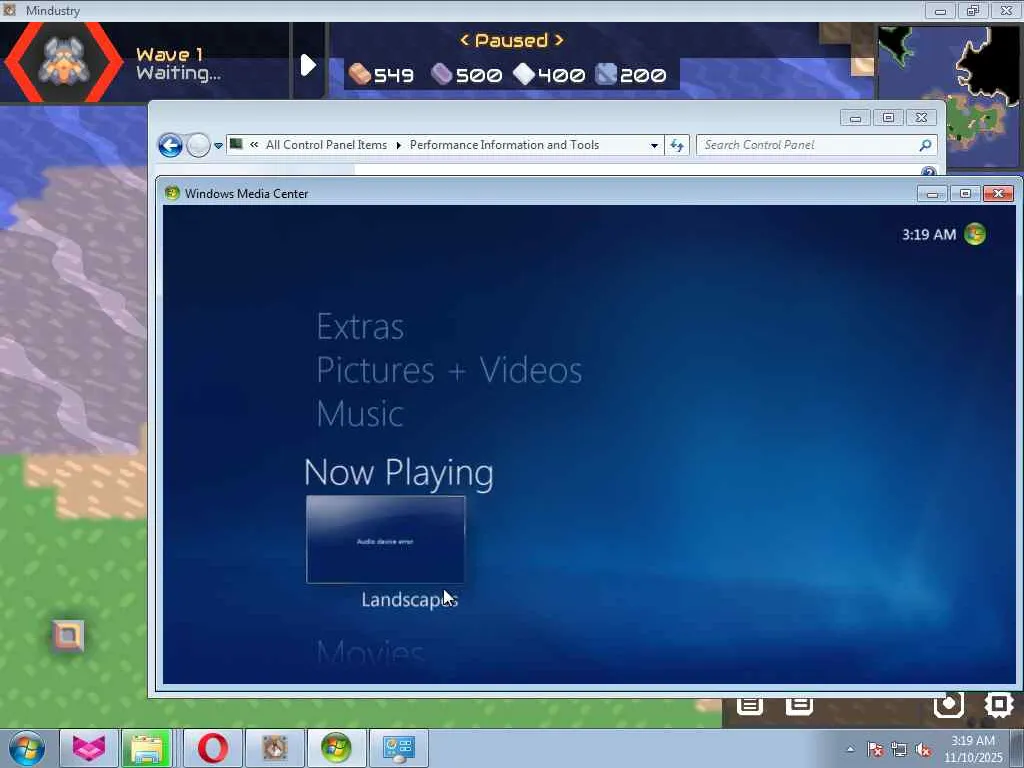This screenshot has width=1024, height=768.
Task: Open the Action Center flag tray icon
Action: pyautogui.click(x=875, y=749)
